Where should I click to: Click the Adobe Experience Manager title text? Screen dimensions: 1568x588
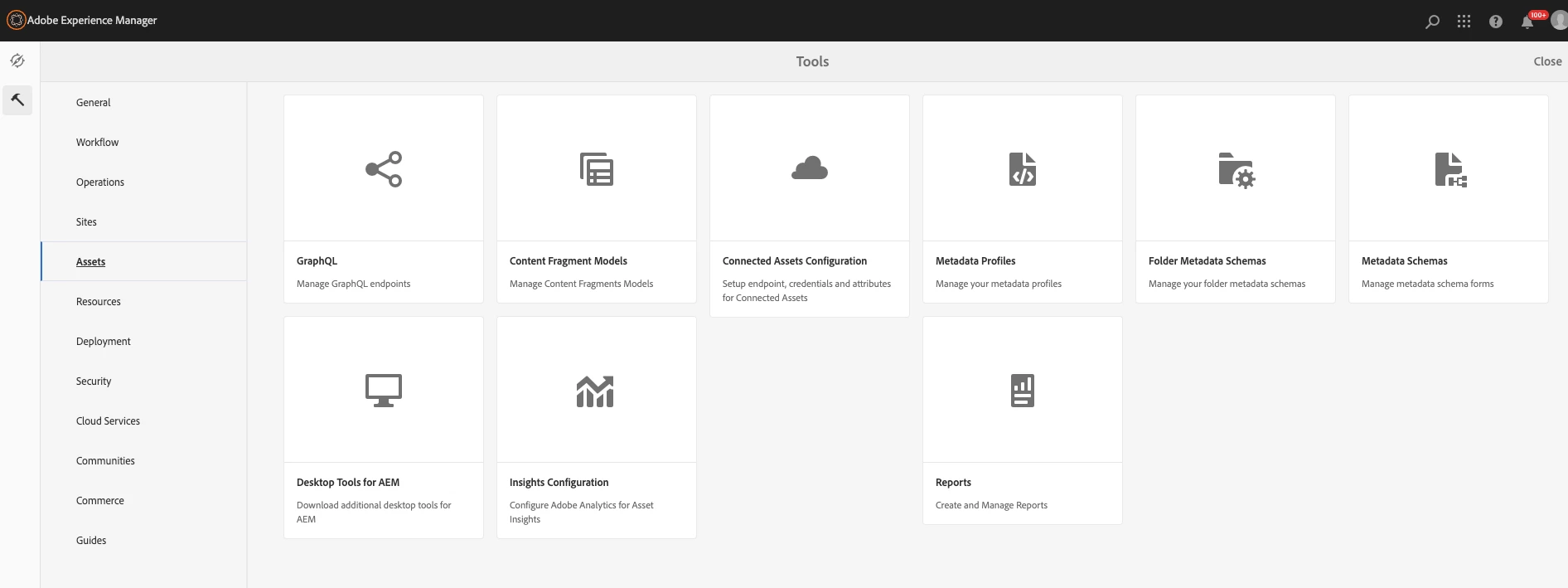click(92, 20)
